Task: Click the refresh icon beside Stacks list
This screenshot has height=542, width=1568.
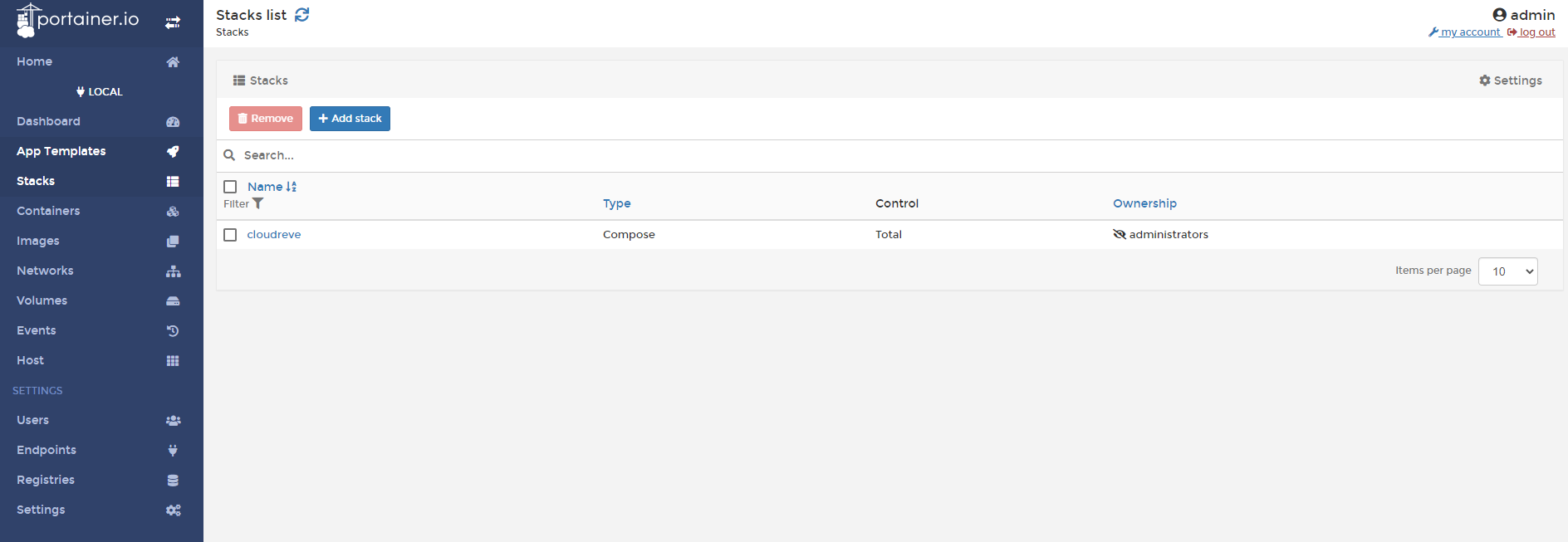Action: pyautogui.click(x=302, y=15)
